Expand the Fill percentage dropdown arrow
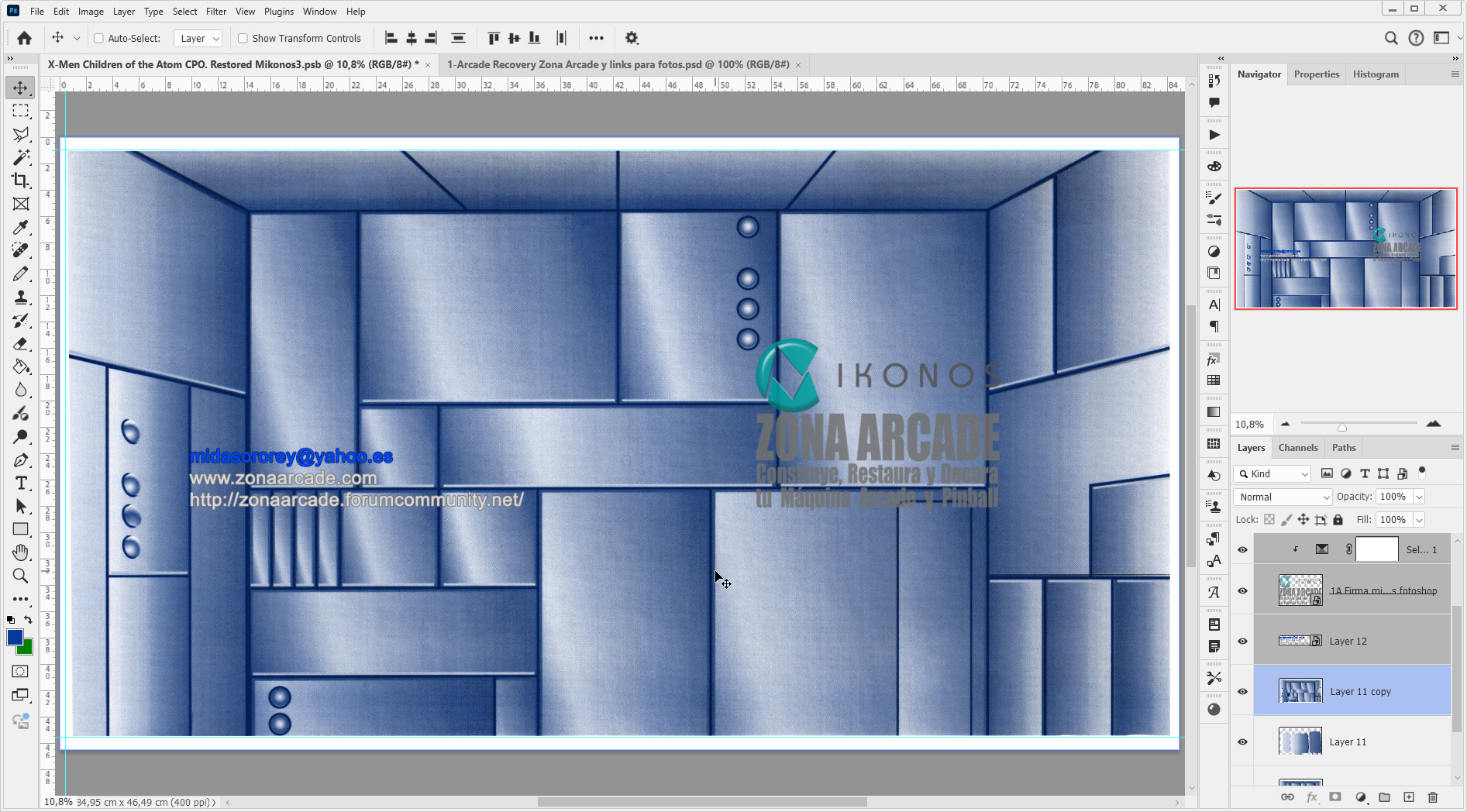The width and height of the screenshot is (1467, 812). tap(1419, 520)
